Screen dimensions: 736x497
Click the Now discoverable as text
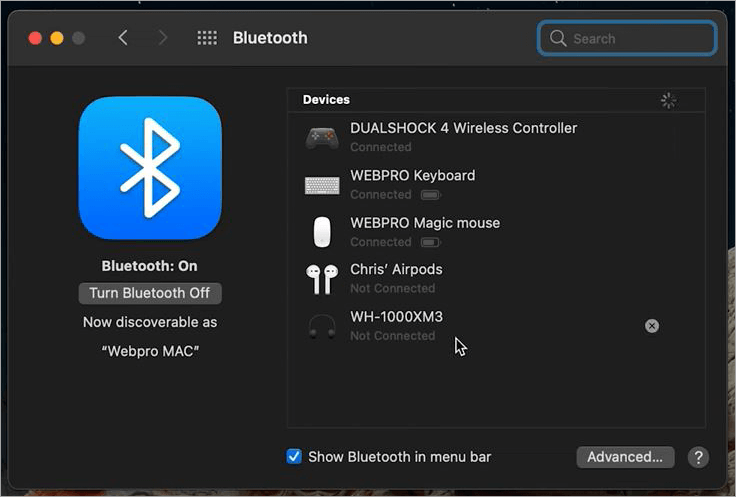pyautogui.click(x=150, y=322)
